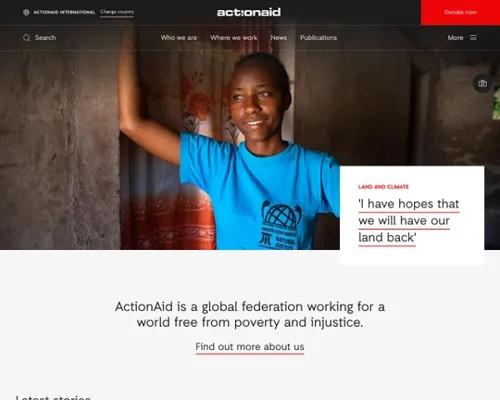Image resolution: width=500 pixels, height=400 pixels.
Task: Follow the Find out more about us link
Action: (x=250, y=347)
